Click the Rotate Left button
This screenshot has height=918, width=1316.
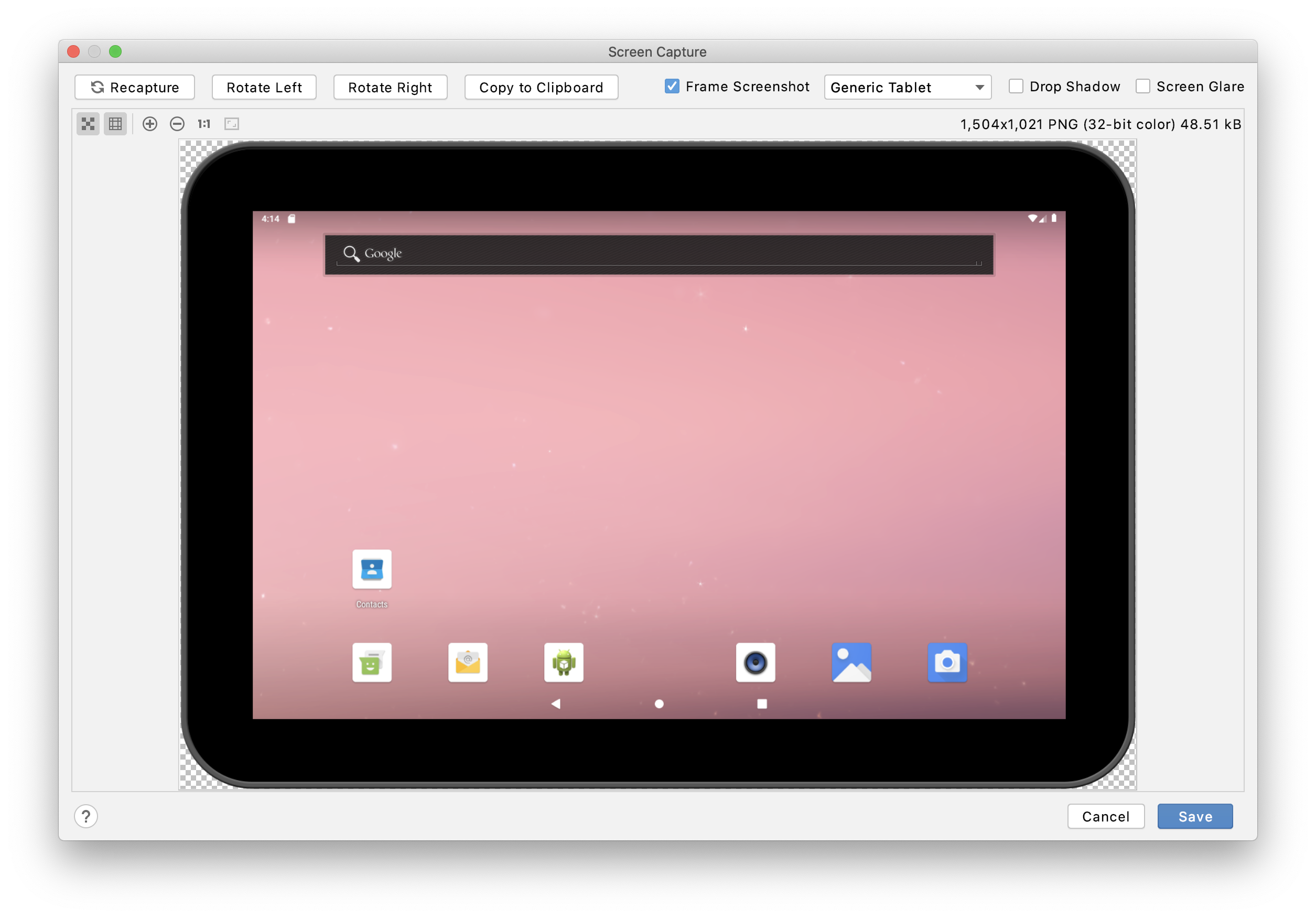point(263,88)
